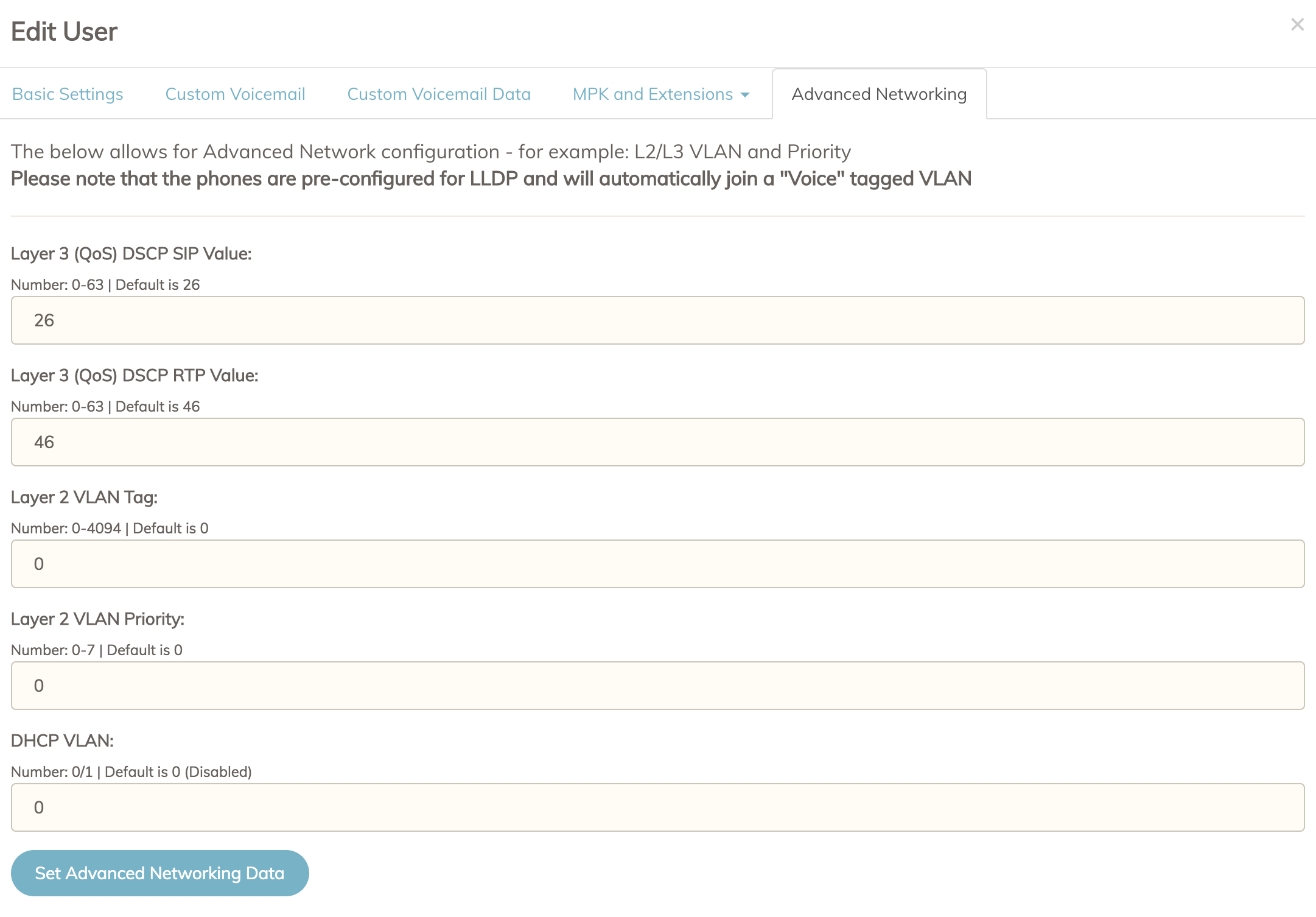1316x917 pixels.
Task: Select the Advanced Networking tab
Action: [879, 94]
